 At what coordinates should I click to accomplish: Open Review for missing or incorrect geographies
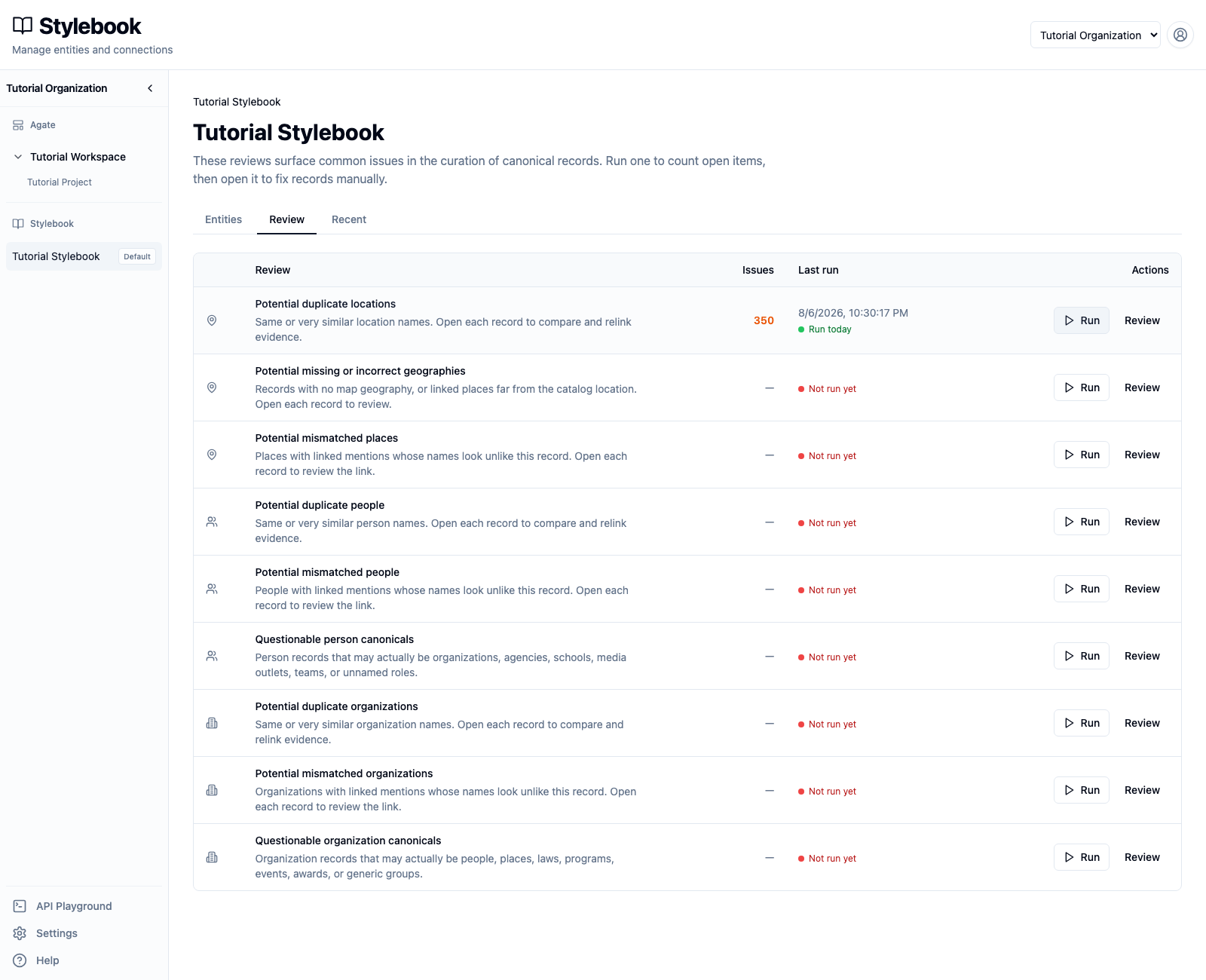click(1142, 387)
